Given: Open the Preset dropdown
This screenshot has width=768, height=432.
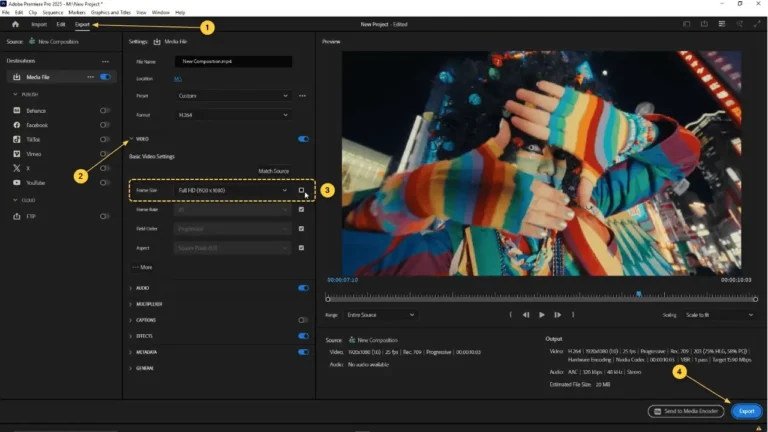Looking at the screenshot, I should tap(233, 96).
